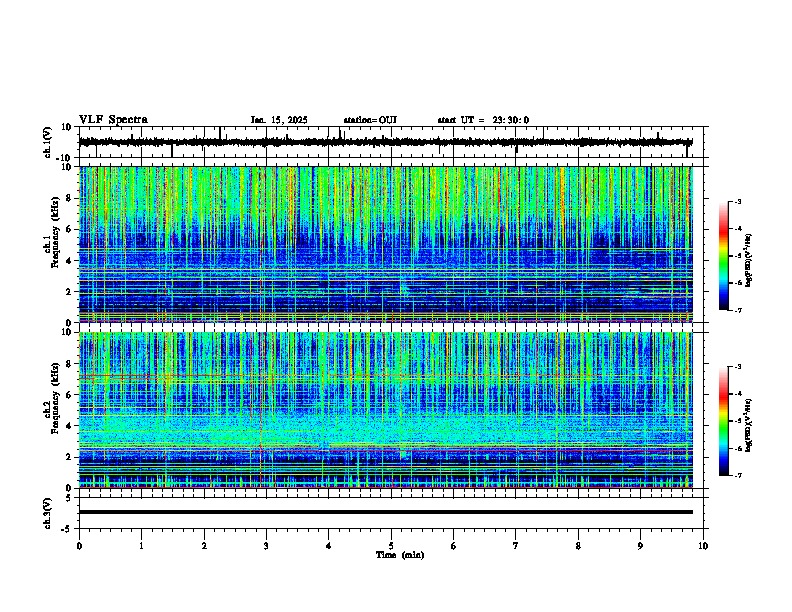Click the "0" tick on the Time axis

click(79, 546)
